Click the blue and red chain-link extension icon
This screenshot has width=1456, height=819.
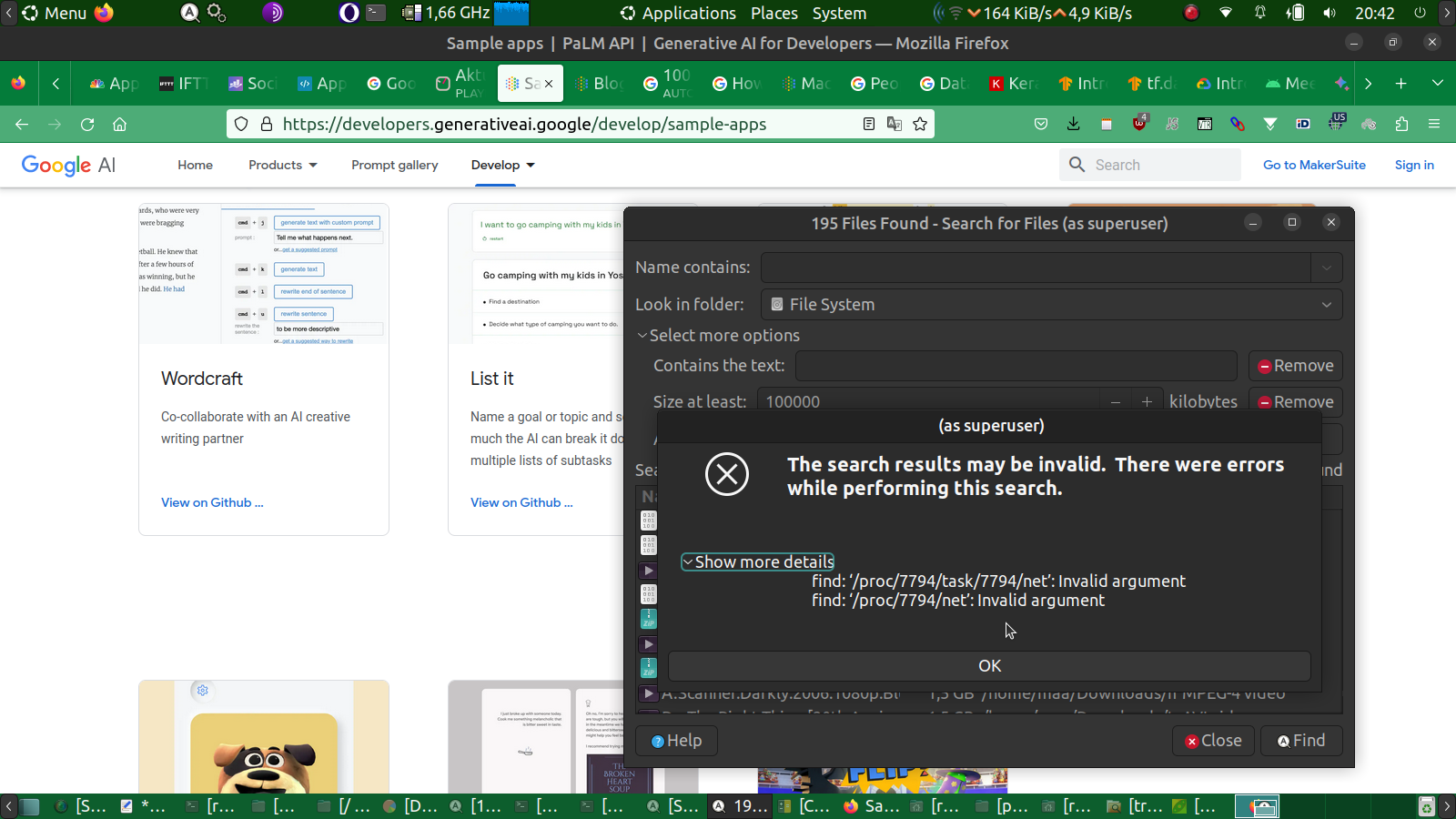pos(1238,124)
